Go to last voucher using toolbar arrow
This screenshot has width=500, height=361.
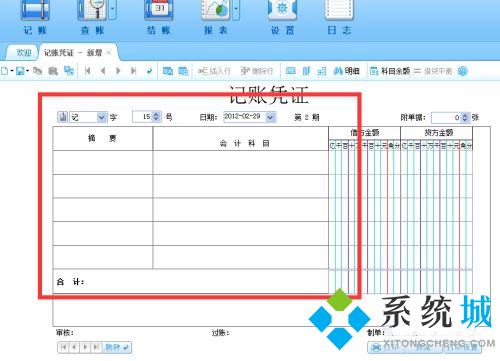coord(134,71)
